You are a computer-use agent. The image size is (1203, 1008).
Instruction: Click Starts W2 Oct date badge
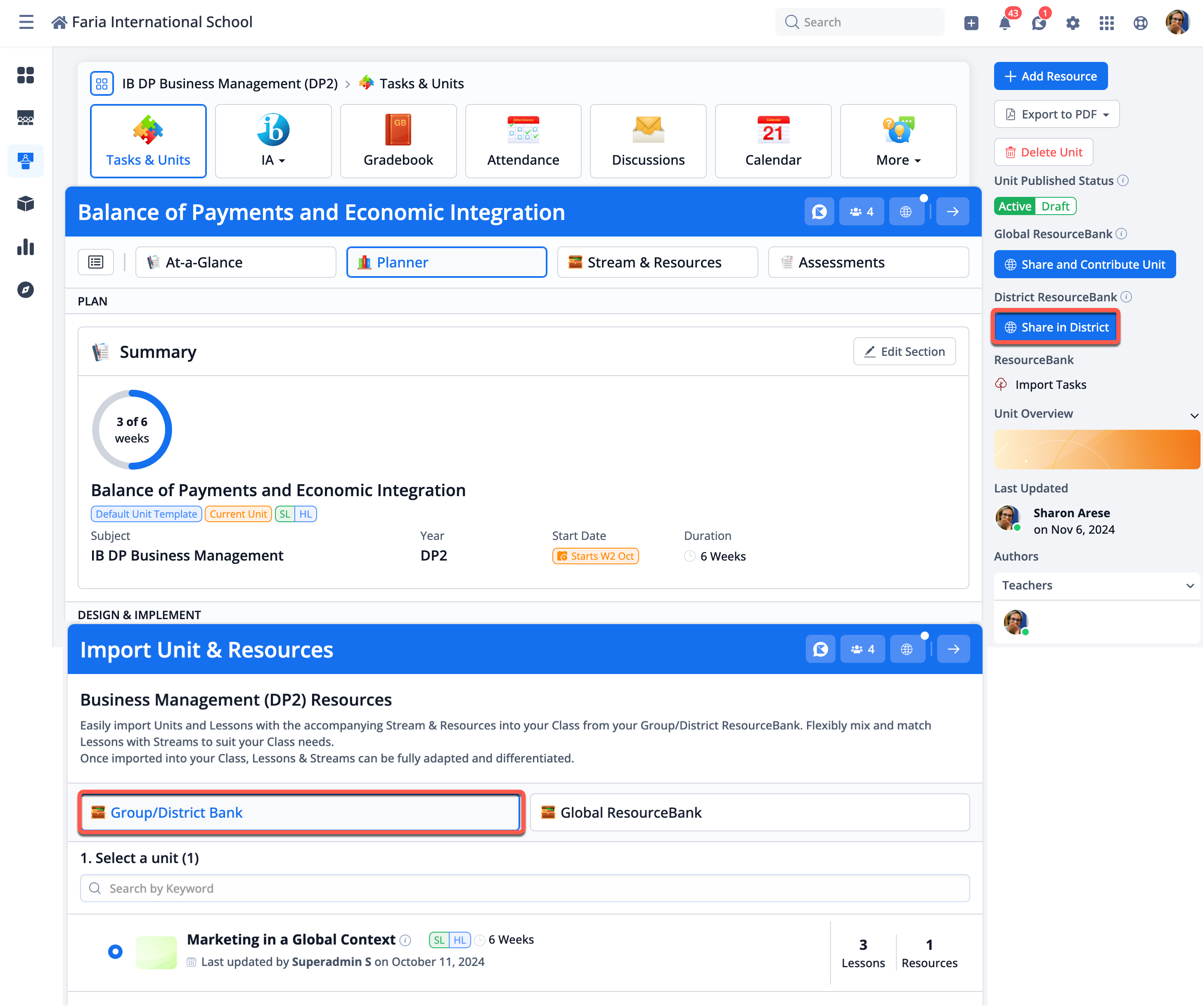(x=596, y=556)
